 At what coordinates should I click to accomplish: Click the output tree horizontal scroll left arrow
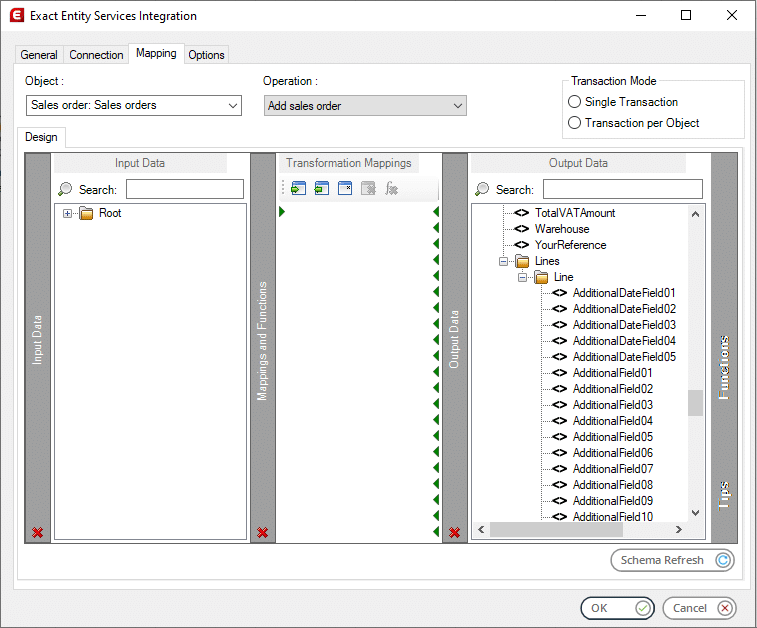tap(481, 530)
